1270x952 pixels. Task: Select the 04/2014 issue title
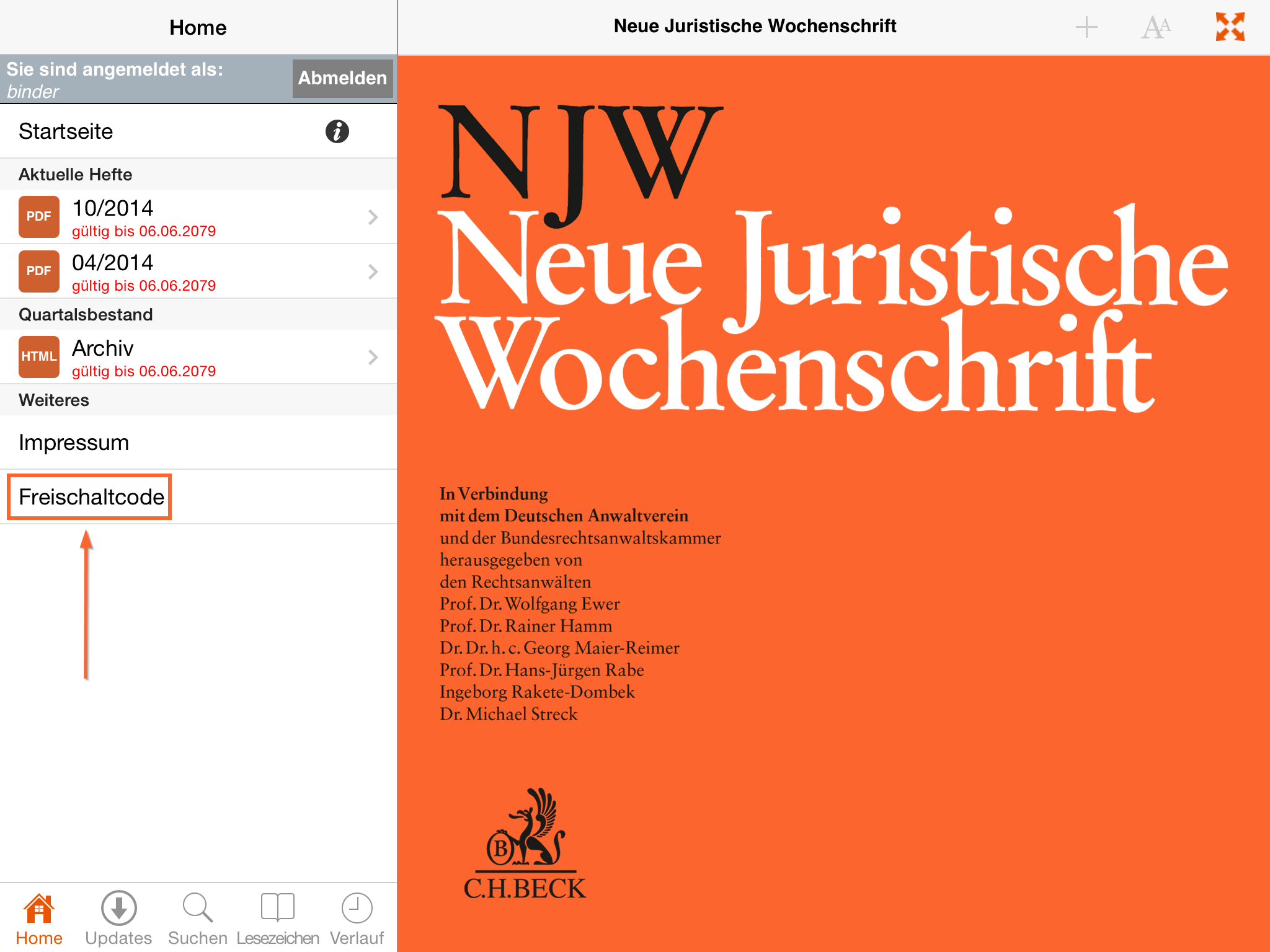pyautogui.click(x=112, y=263)
